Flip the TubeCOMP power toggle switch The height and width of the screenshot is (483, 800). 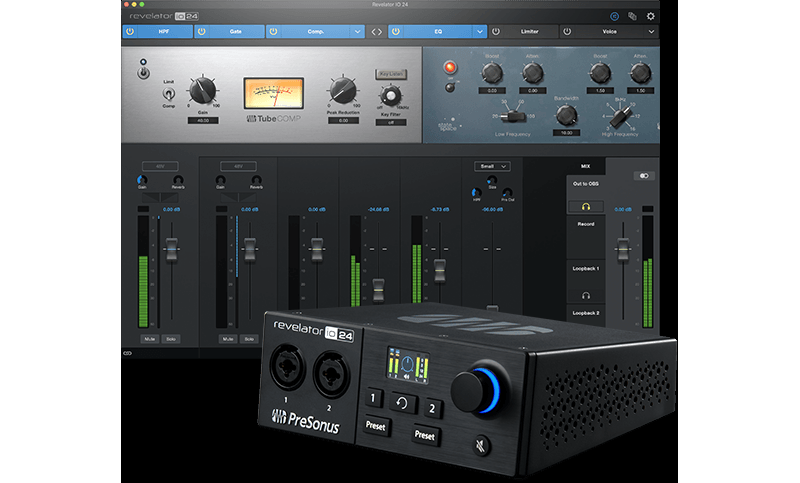(143, 73)
